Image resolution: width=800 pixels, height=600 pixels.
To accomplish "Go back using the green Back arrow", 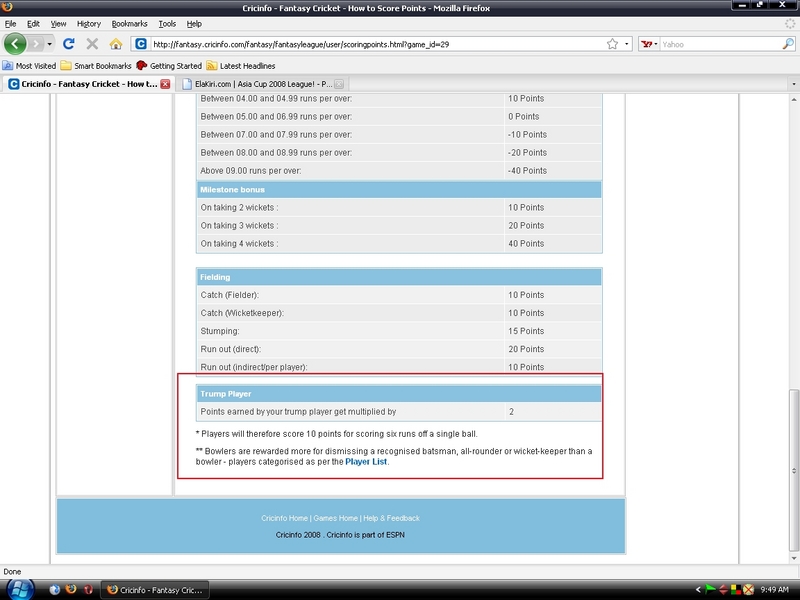I will (x=15, y=44).
